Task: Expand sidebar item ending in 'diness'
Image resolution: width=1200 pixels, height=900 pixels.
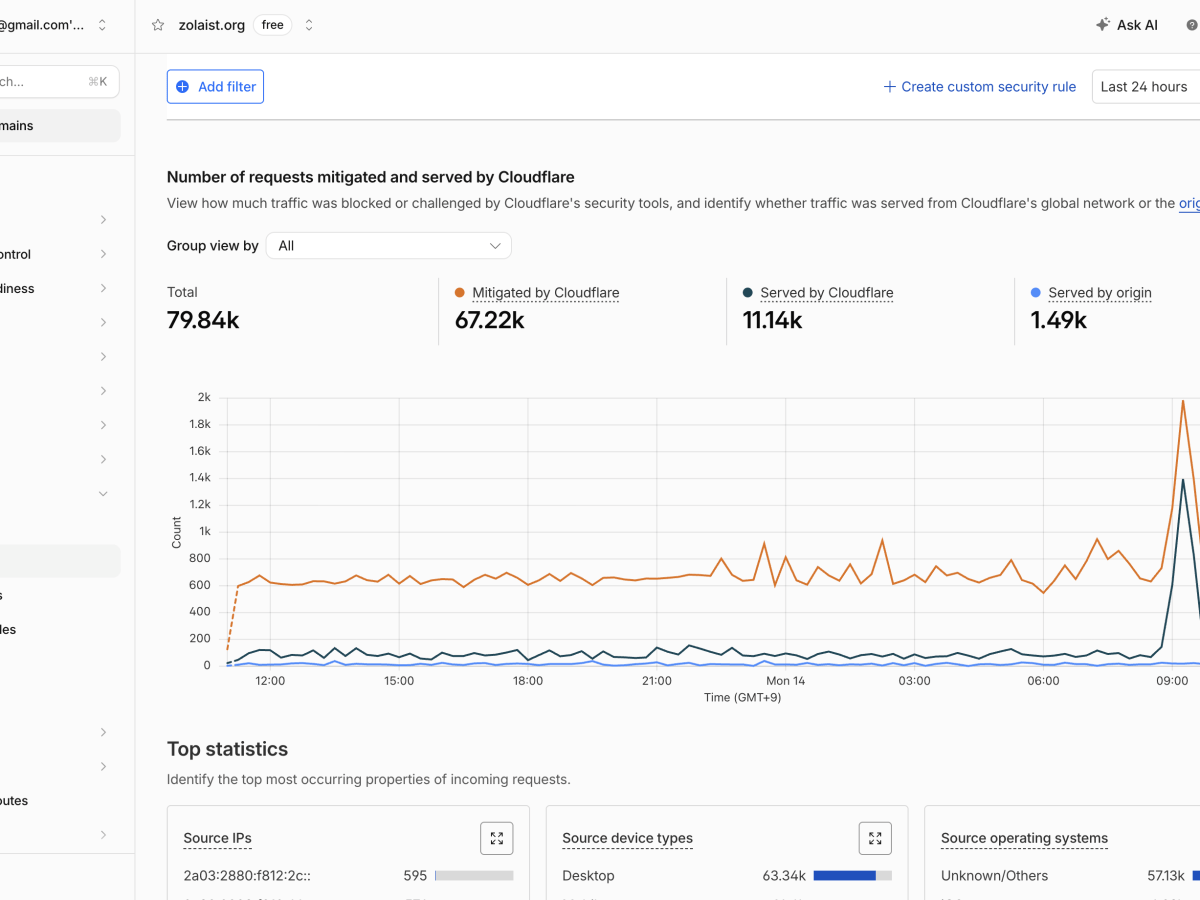Action: click(x=103, y=288)
